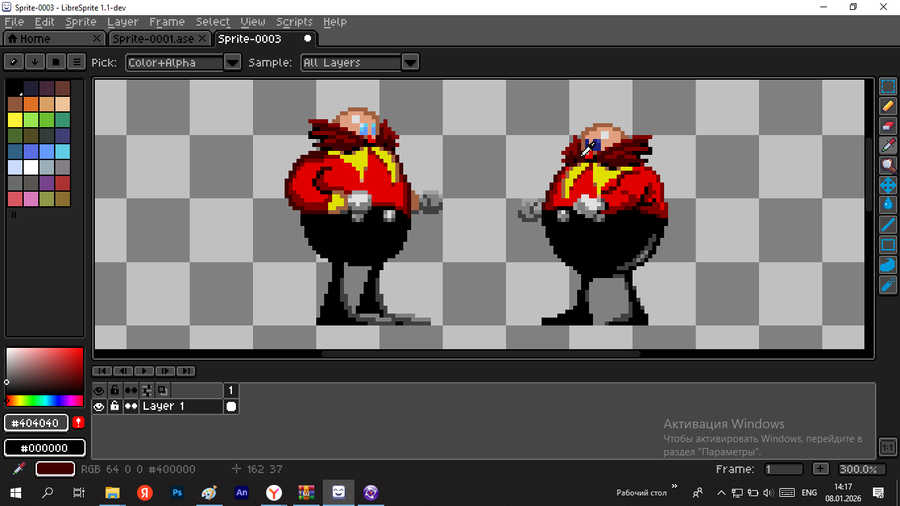900x506 pixels.
Task: Select the Rectangular Marquee tool
Action: click(x=888, y=87)
